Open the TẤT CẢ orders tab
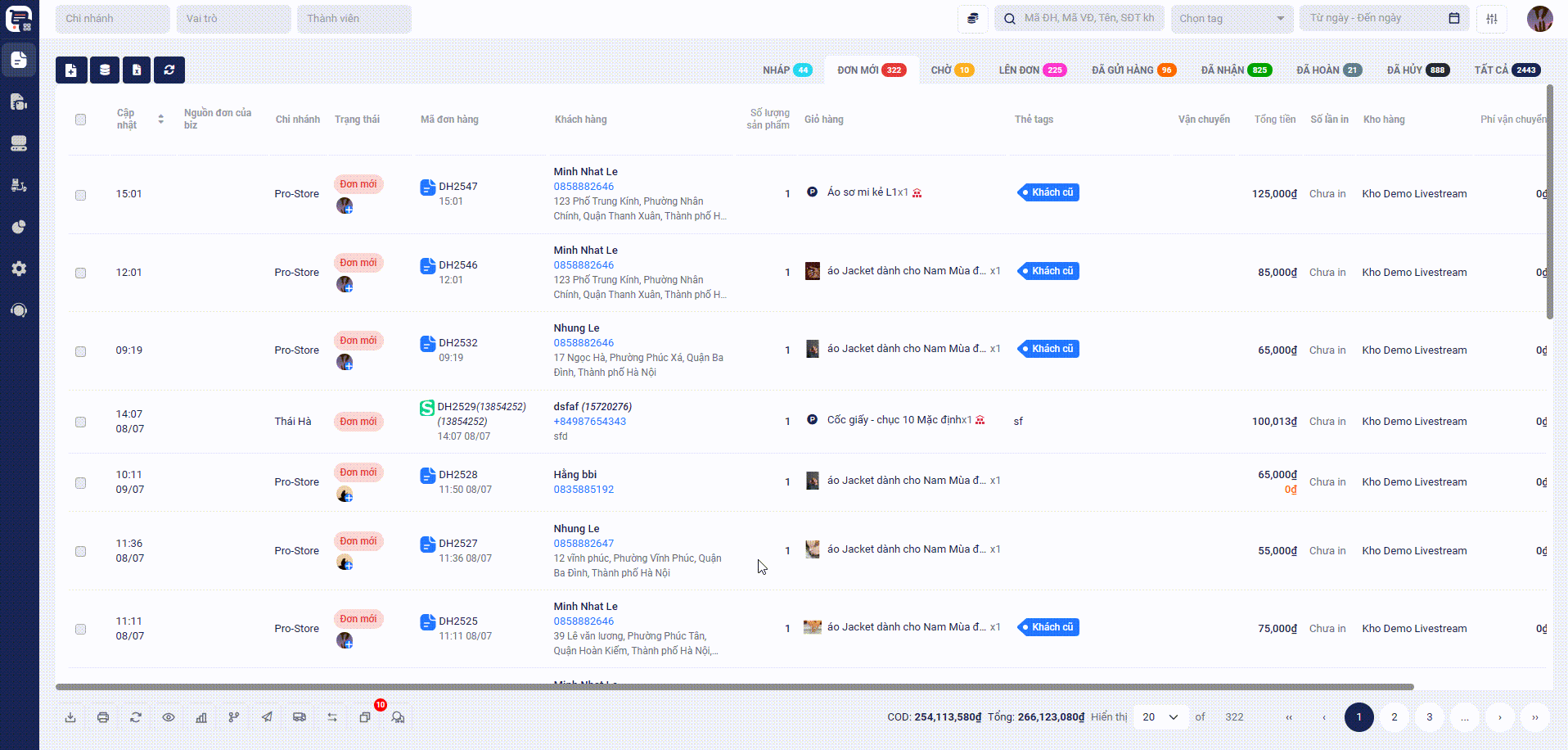The height and width of the screenshot is (750, 1568). point(1506,70)
